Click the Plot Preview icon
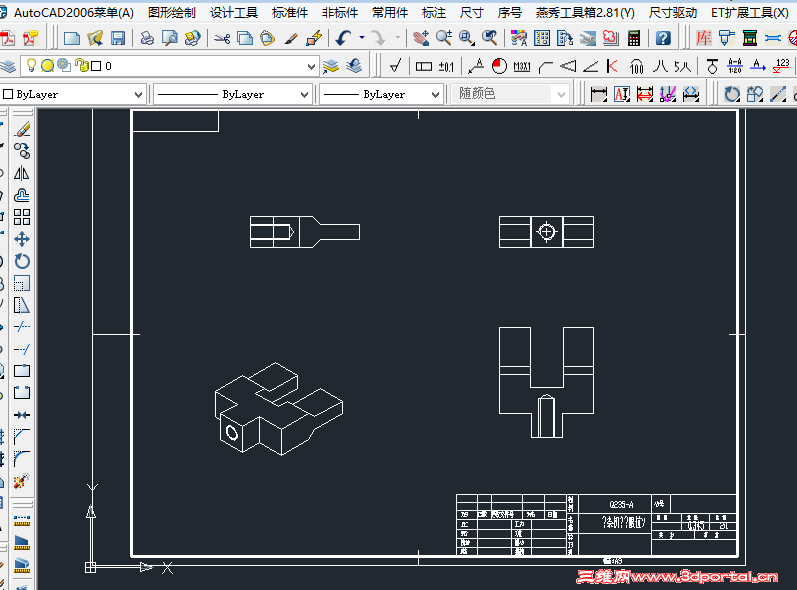 pos(170,38)
